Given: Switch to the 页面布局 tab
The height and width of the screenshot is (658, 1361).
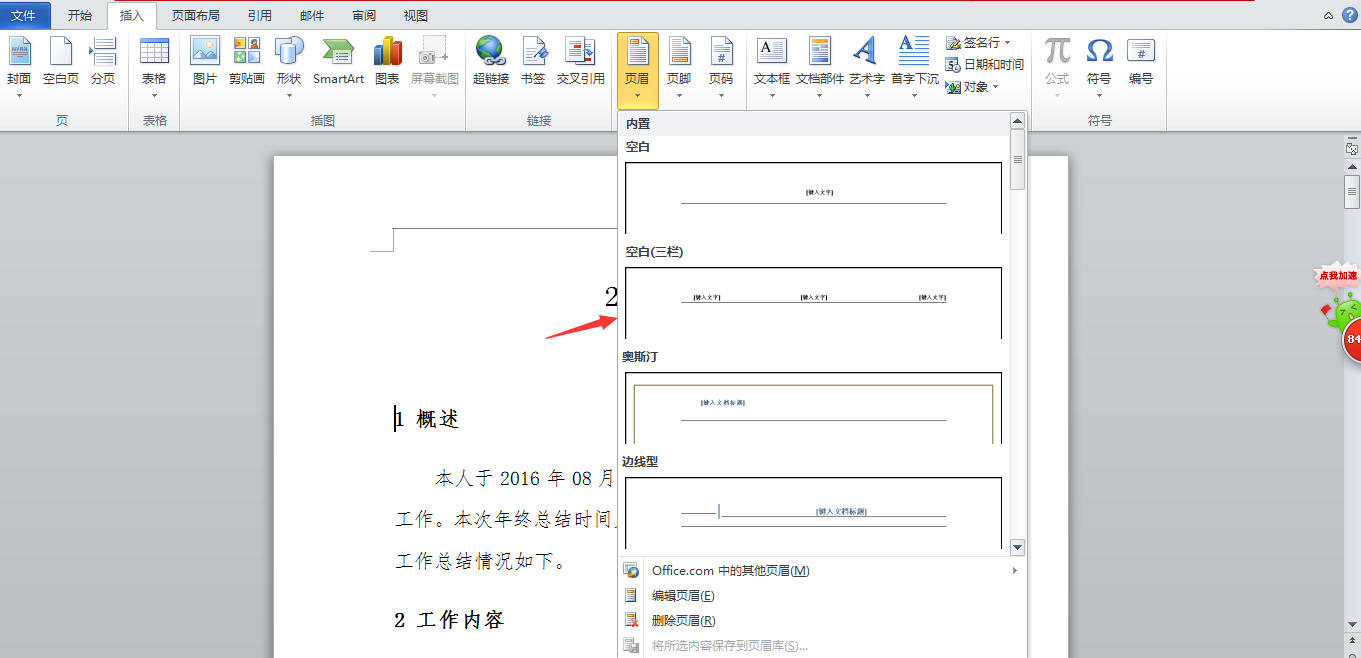Looking at the screenshot, I should [x=195, y=16].
